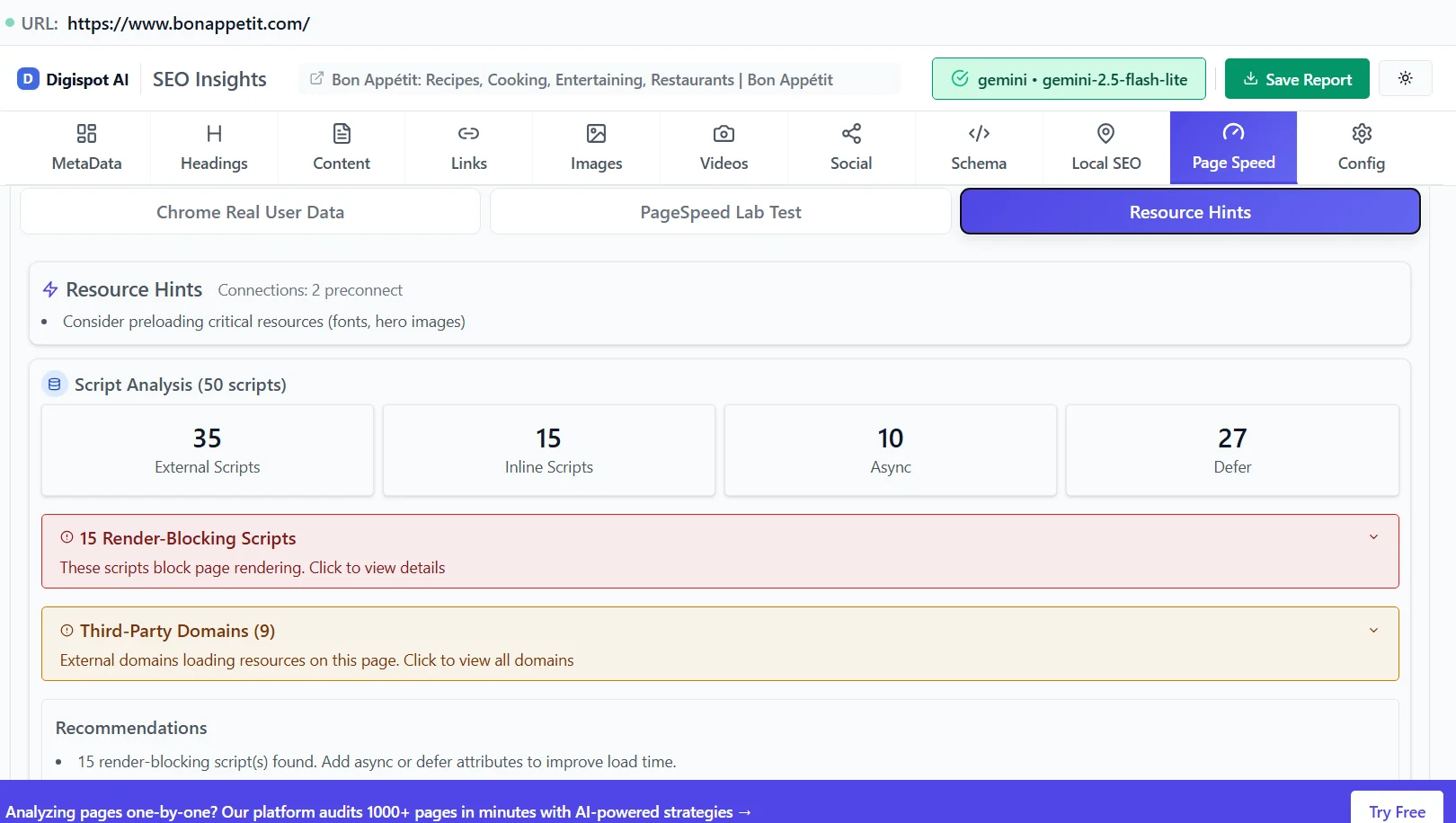Open the Content tab label

(342, 164)
